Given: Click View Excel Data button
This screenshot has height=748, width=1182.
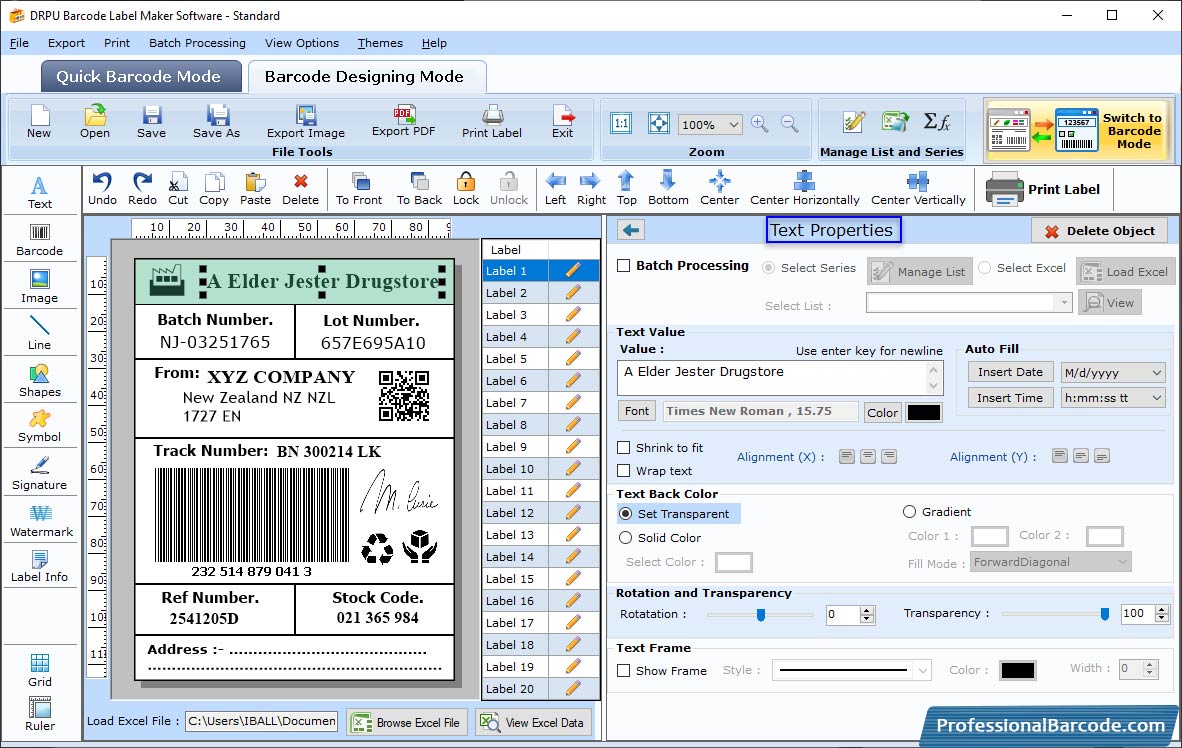Looking at the screenshot, I should 533,722.
